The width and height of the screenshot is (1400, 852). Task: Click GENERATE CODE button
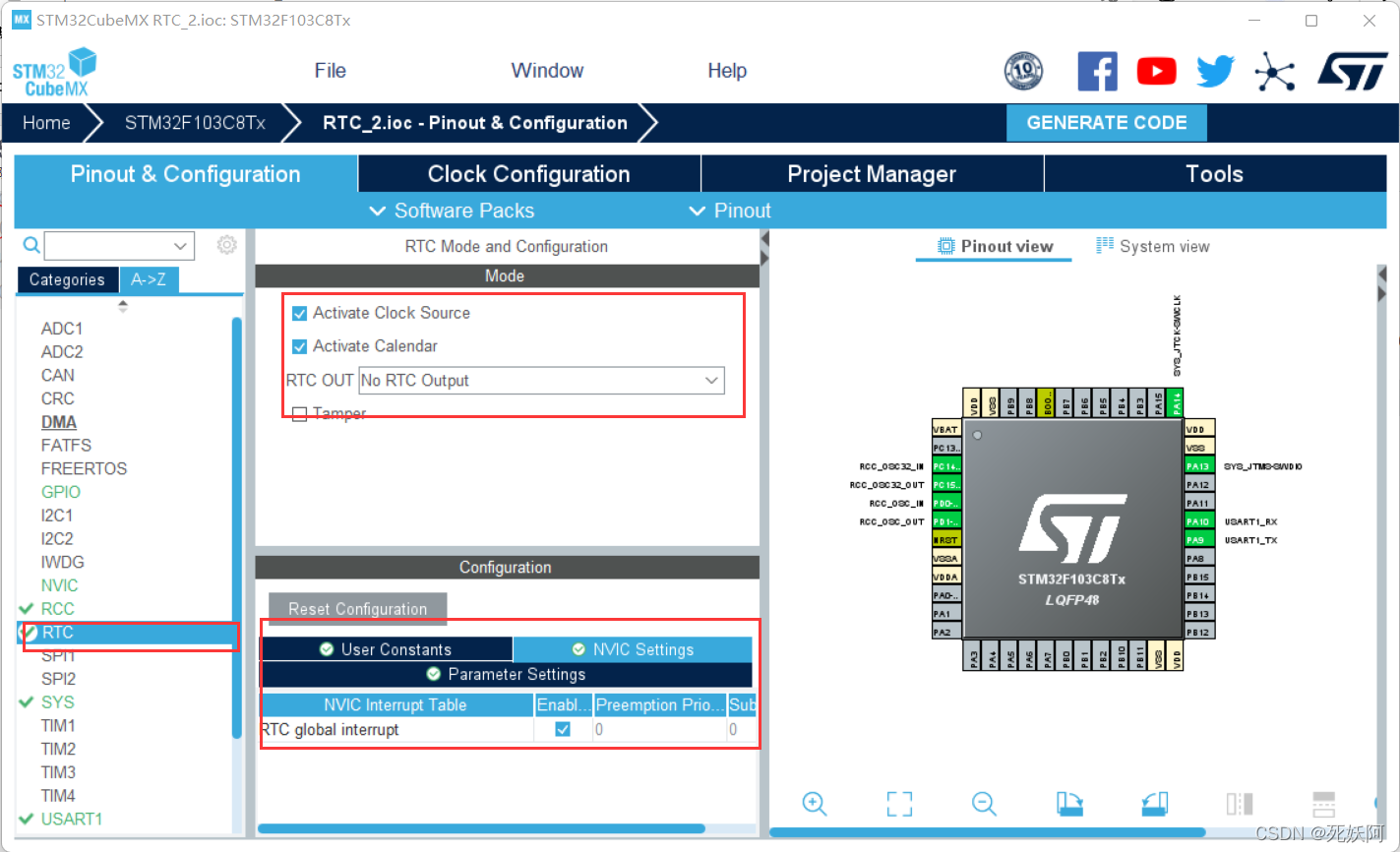point(1107,123)
